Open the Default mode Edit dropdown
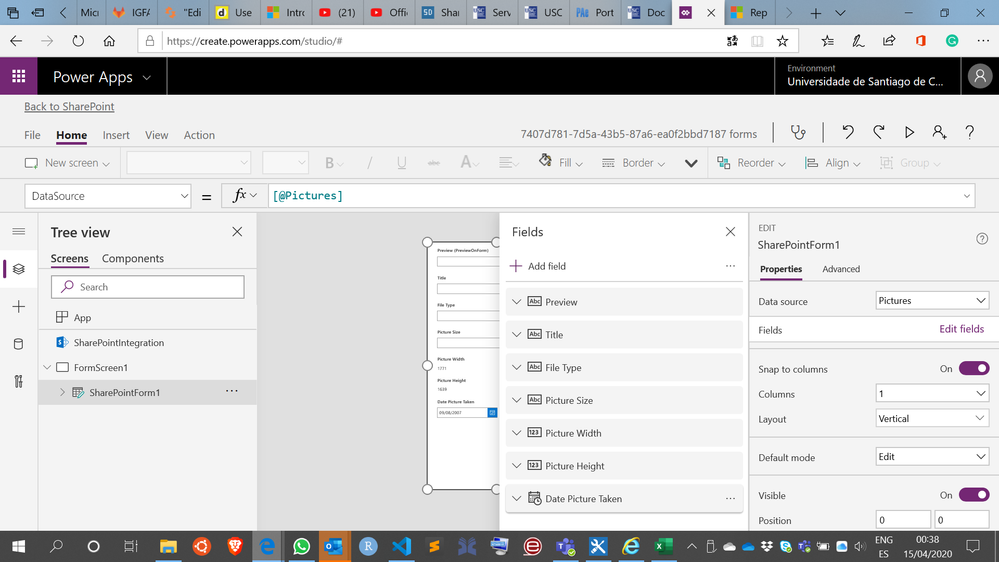The image size is (999, 562). (x=932, y=457)
